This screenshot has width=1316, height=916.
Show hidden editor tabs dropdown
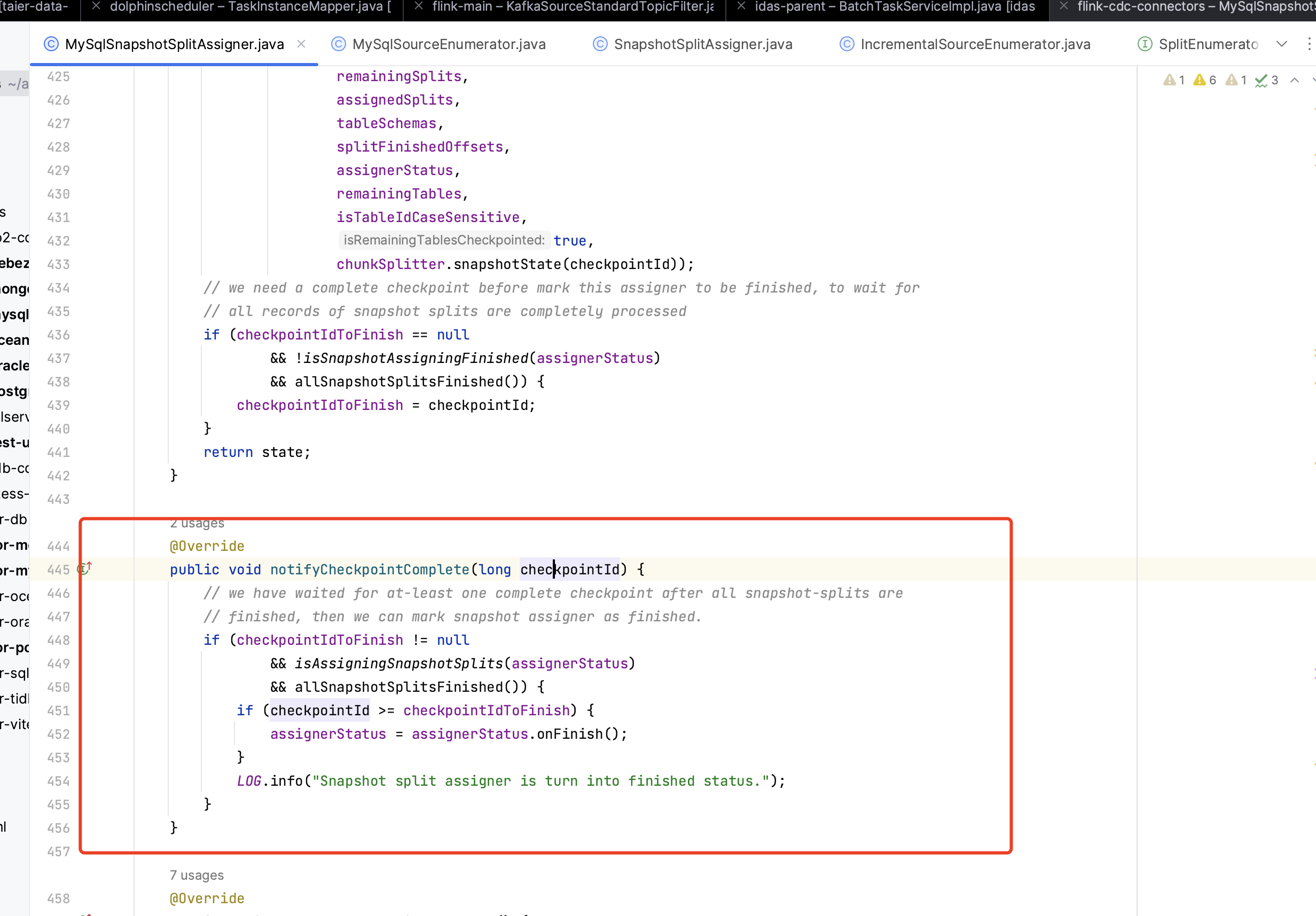tap(1282, 44)
